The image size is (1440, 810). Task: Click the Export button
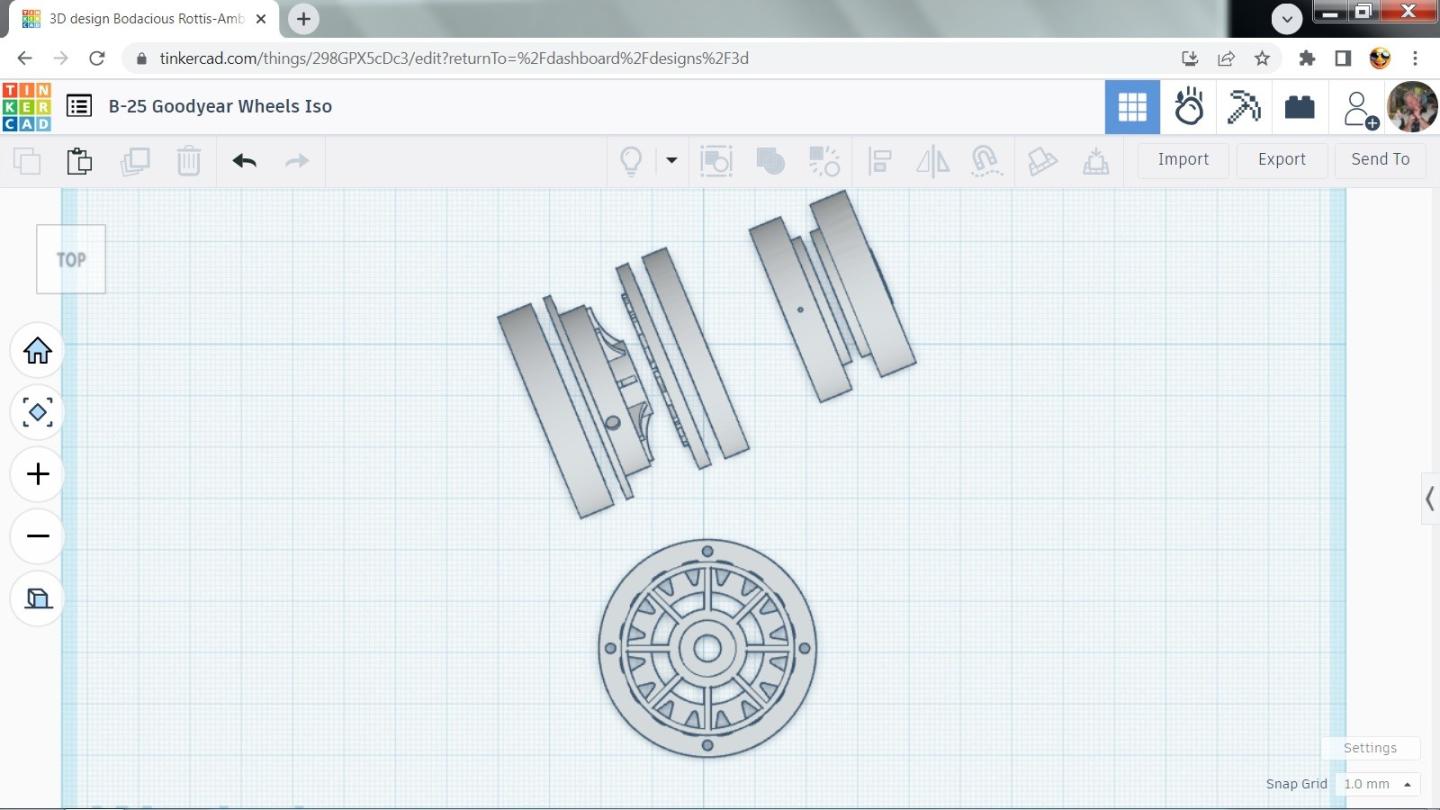[1281, 160]
